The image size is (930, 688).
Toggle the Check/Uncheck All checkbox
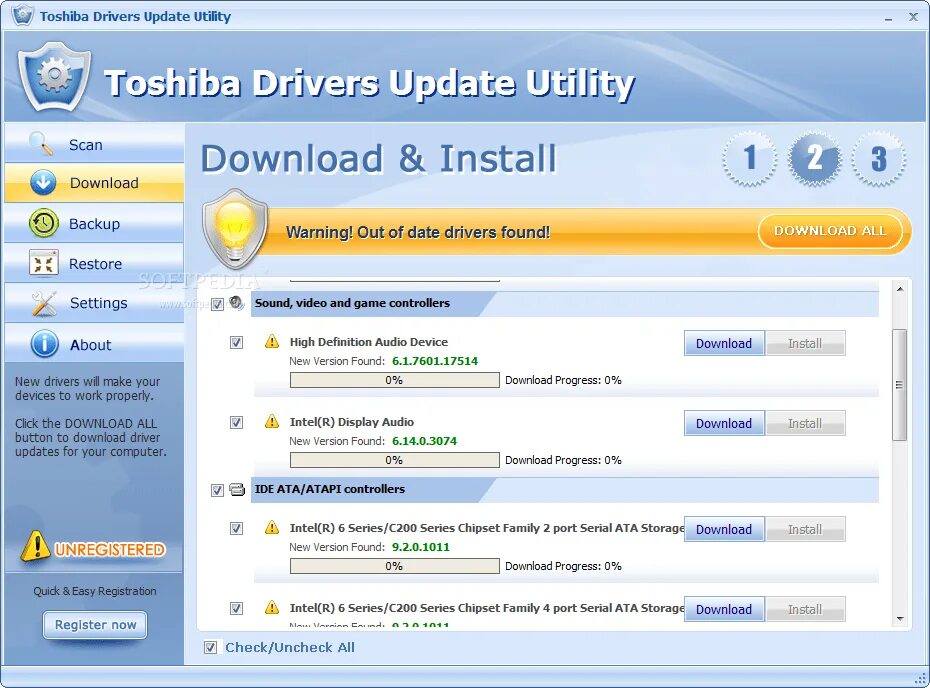[210, 647]
